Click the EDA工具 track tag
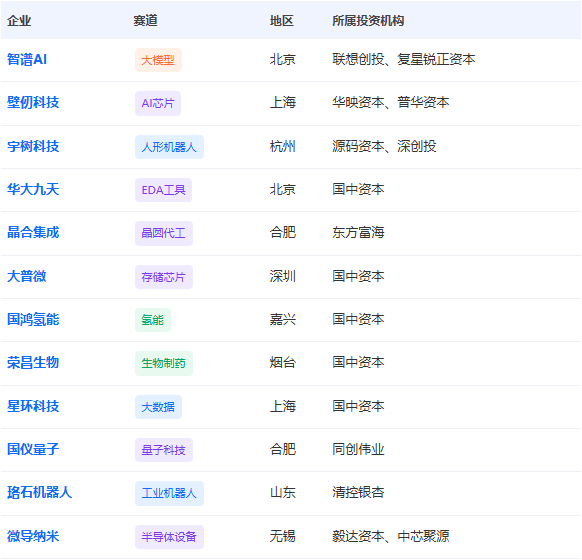This screenshot has height=560, width=582. [x=163, y=190]
